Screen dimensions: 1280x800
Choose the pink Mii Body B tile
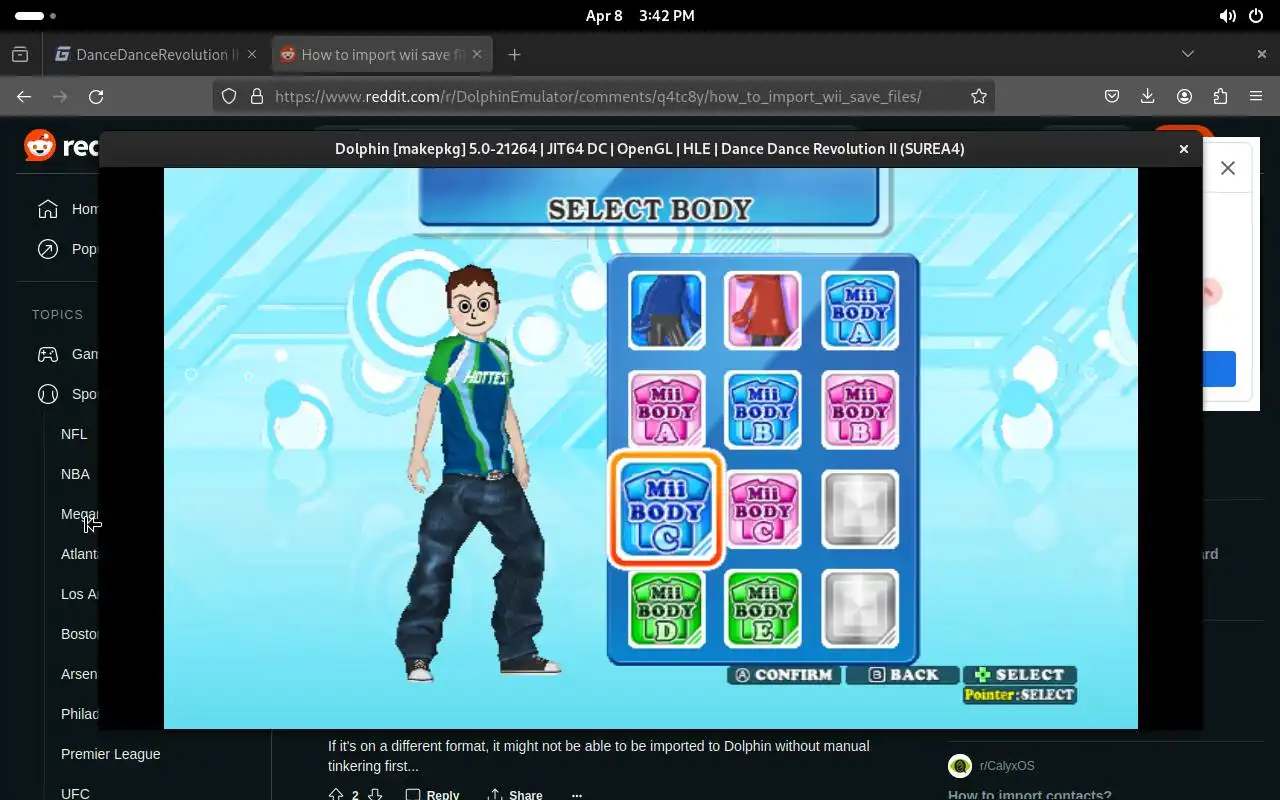tap(860, 410)
